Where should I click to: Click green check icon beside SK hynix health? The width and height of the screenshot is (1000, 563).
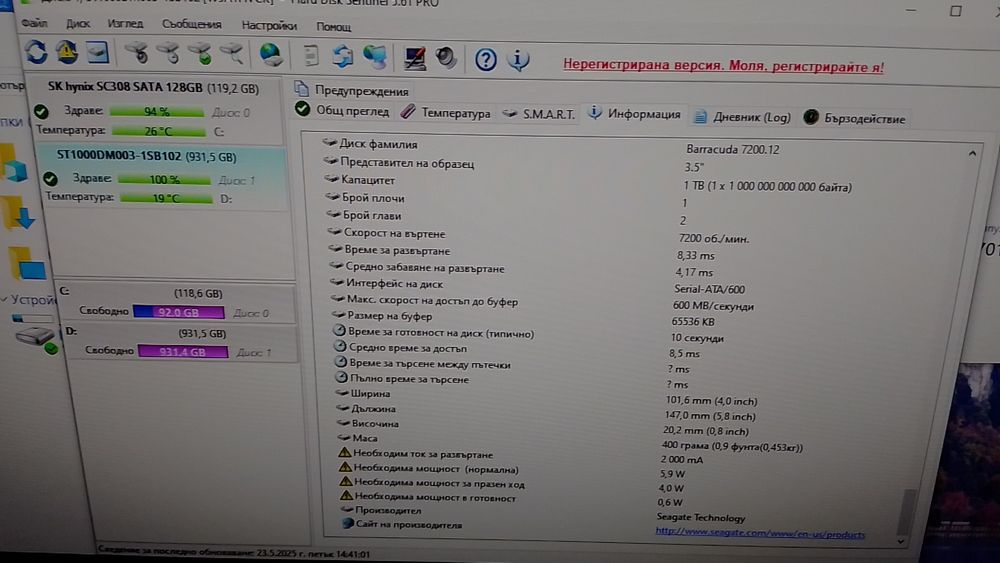pyautogui.click(x=41, y=112)
